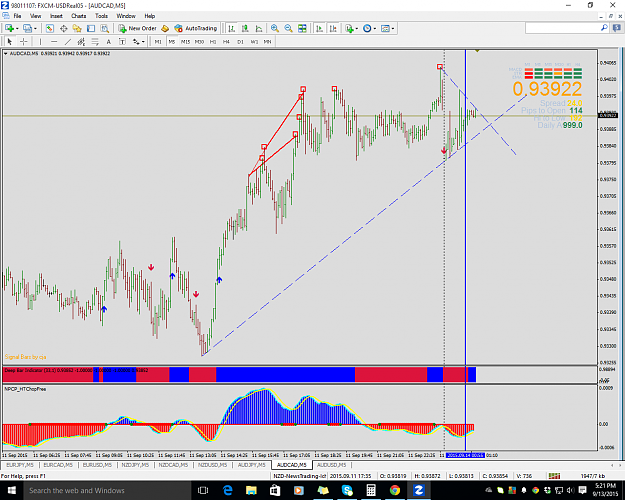Open the Insert menu

(56, 16)
